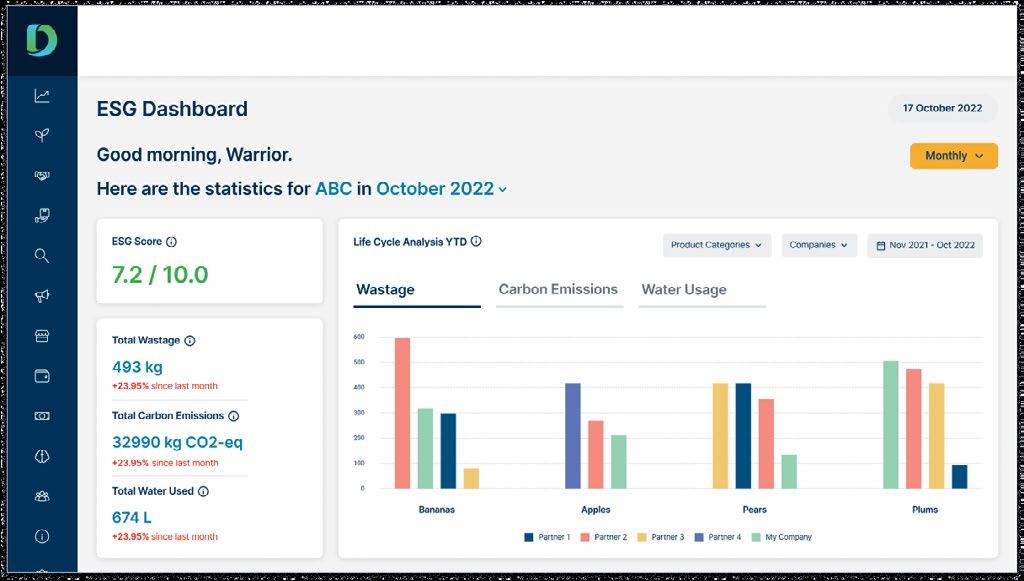Screen dimensions: 1024x581
Task: Open the Nov 2021 - Oct 2022 date range
Action: pyautogui.click(x=925, y=245)
